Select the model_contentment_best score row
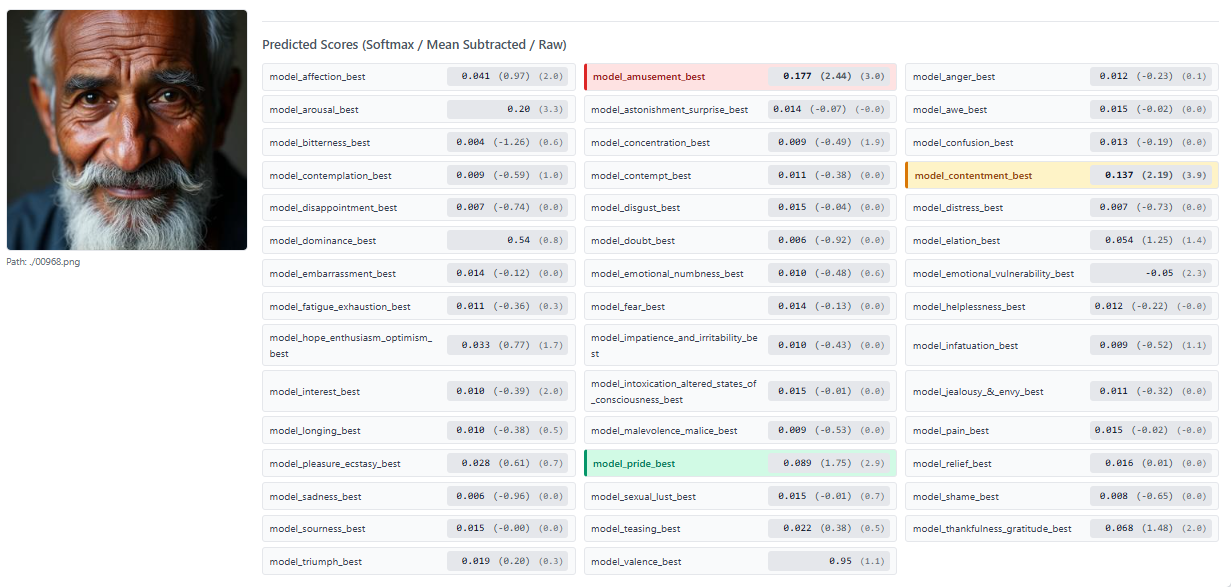 point(1061,175)
